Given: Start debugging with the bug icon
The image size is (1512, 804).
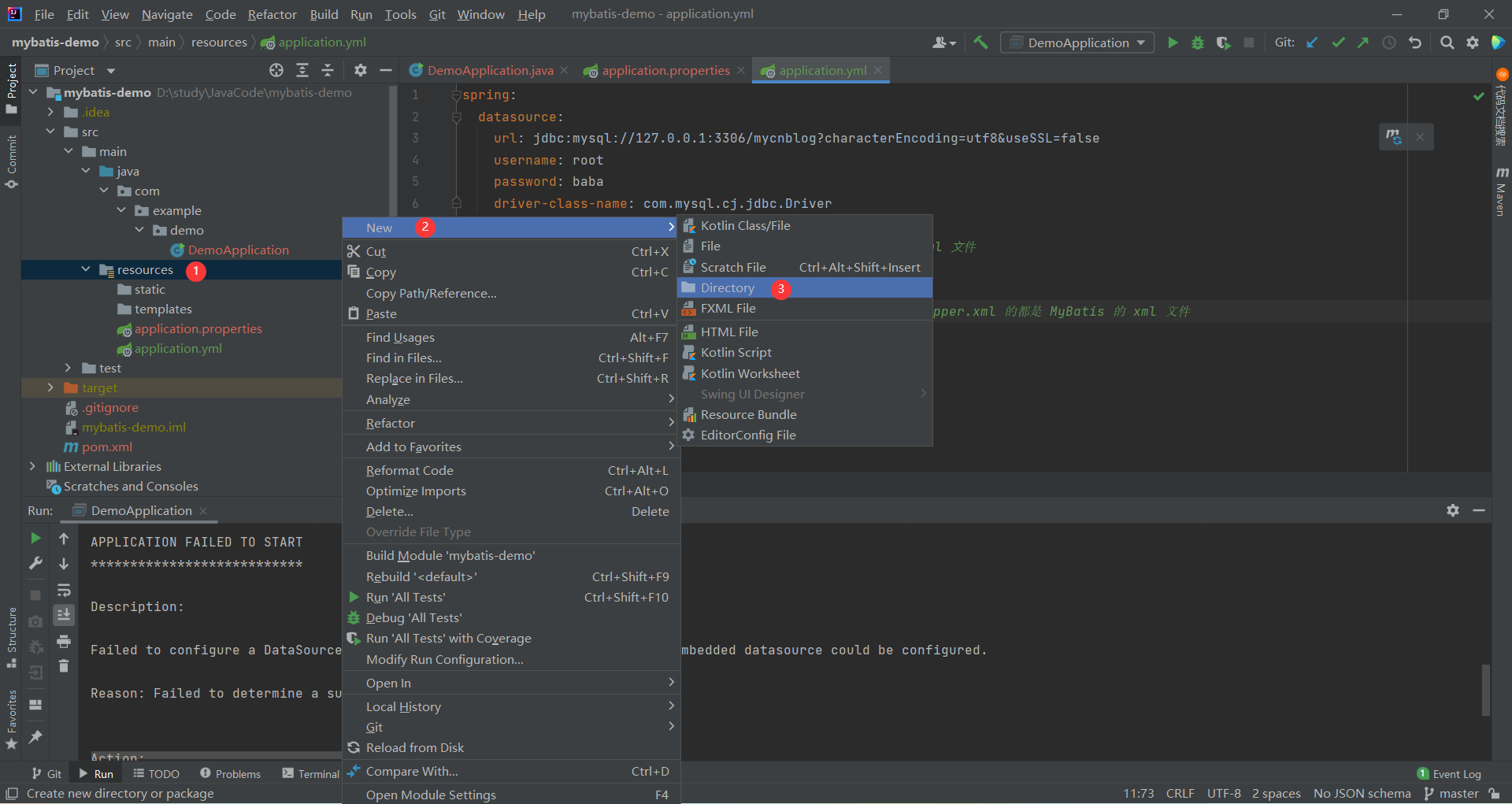Looking at the screenshot, I should click(1198, 43).
